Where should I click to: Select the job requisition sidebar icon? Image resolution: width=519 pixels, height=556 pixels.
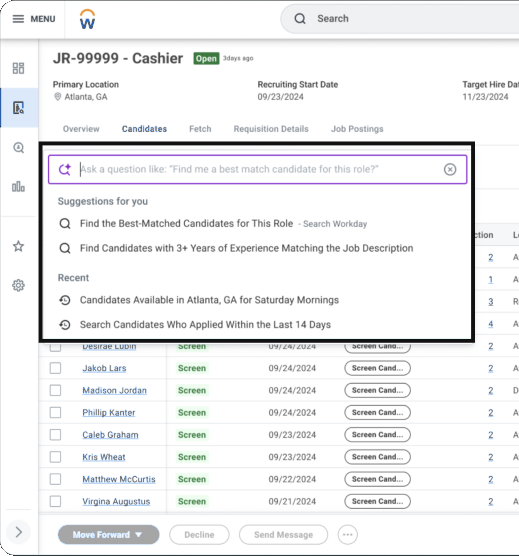(18, 107)
